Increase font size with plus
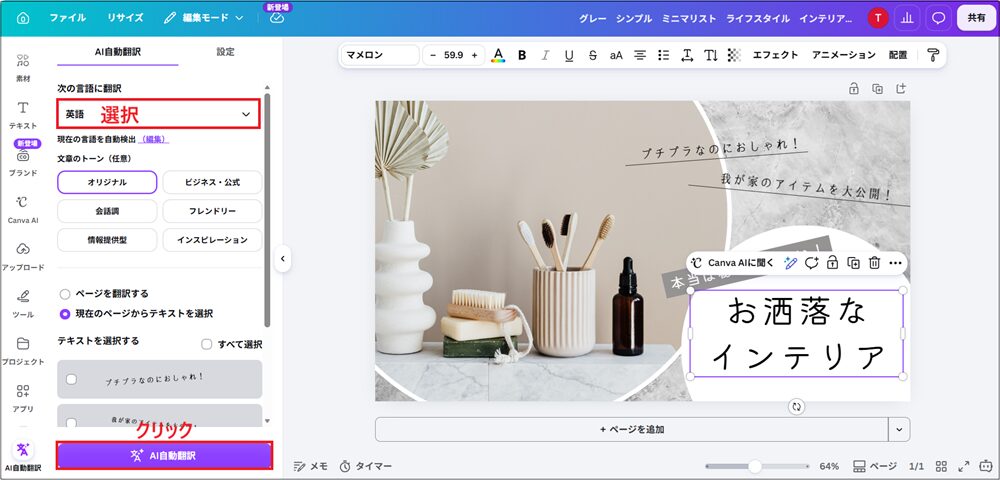The width and height of the screenshot is (1000, 480). click(x=474, y=55)
